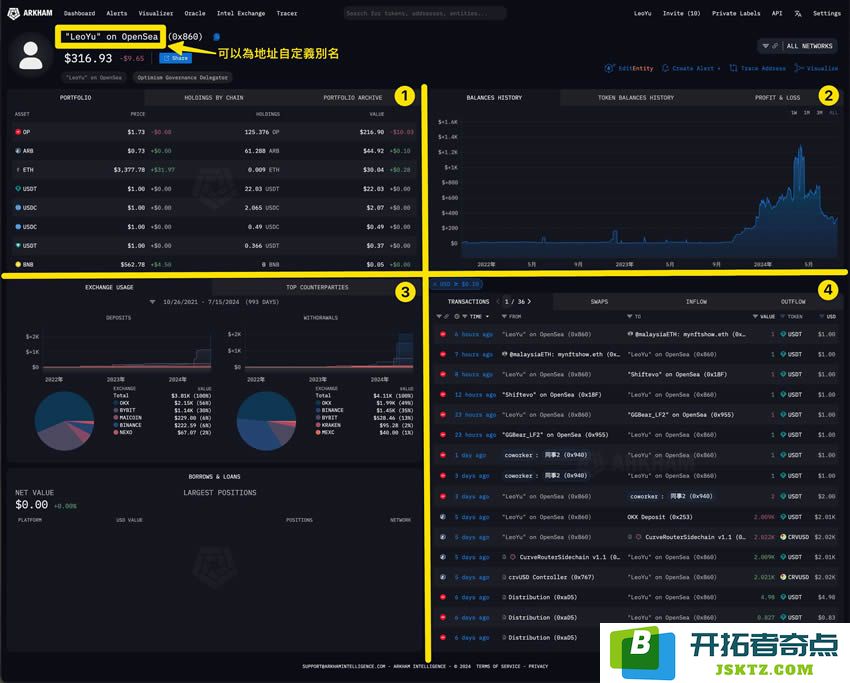Click the Edit Entity icon
Screen dimensions: 850x683
click(609, 68)
